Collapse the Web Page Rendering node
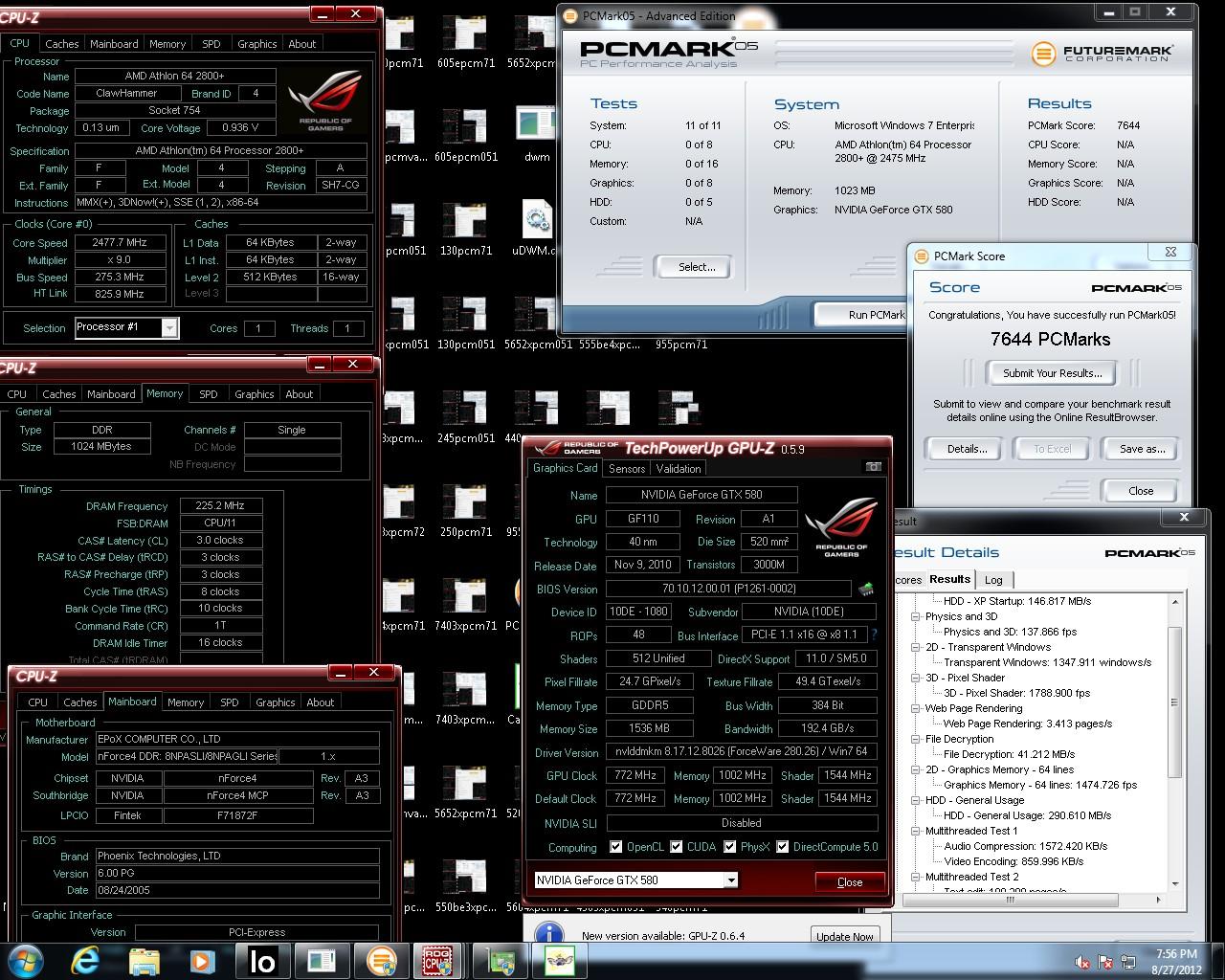Screen dimensions: 1225x980 pos(916,708)
